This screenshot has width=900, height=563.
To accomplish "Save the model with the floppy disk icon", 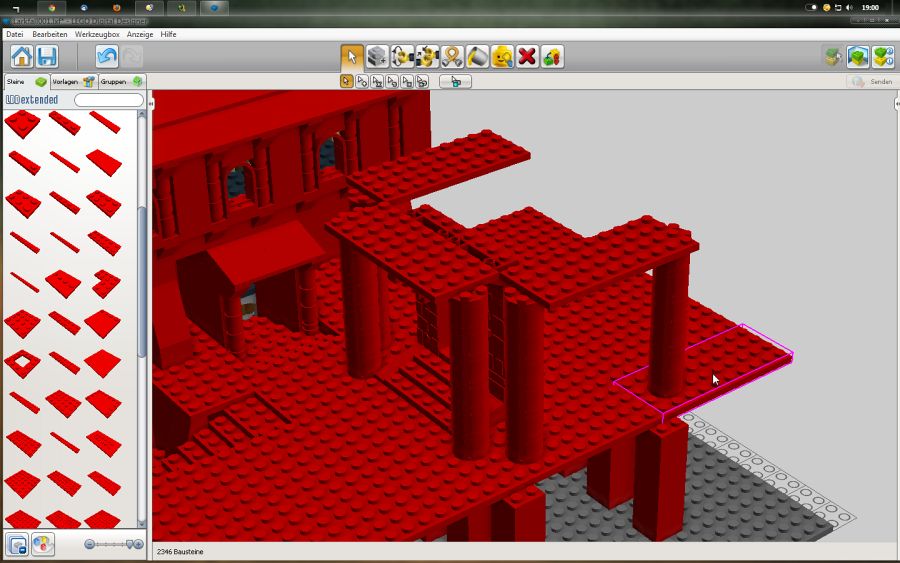I will click(47, 57).
